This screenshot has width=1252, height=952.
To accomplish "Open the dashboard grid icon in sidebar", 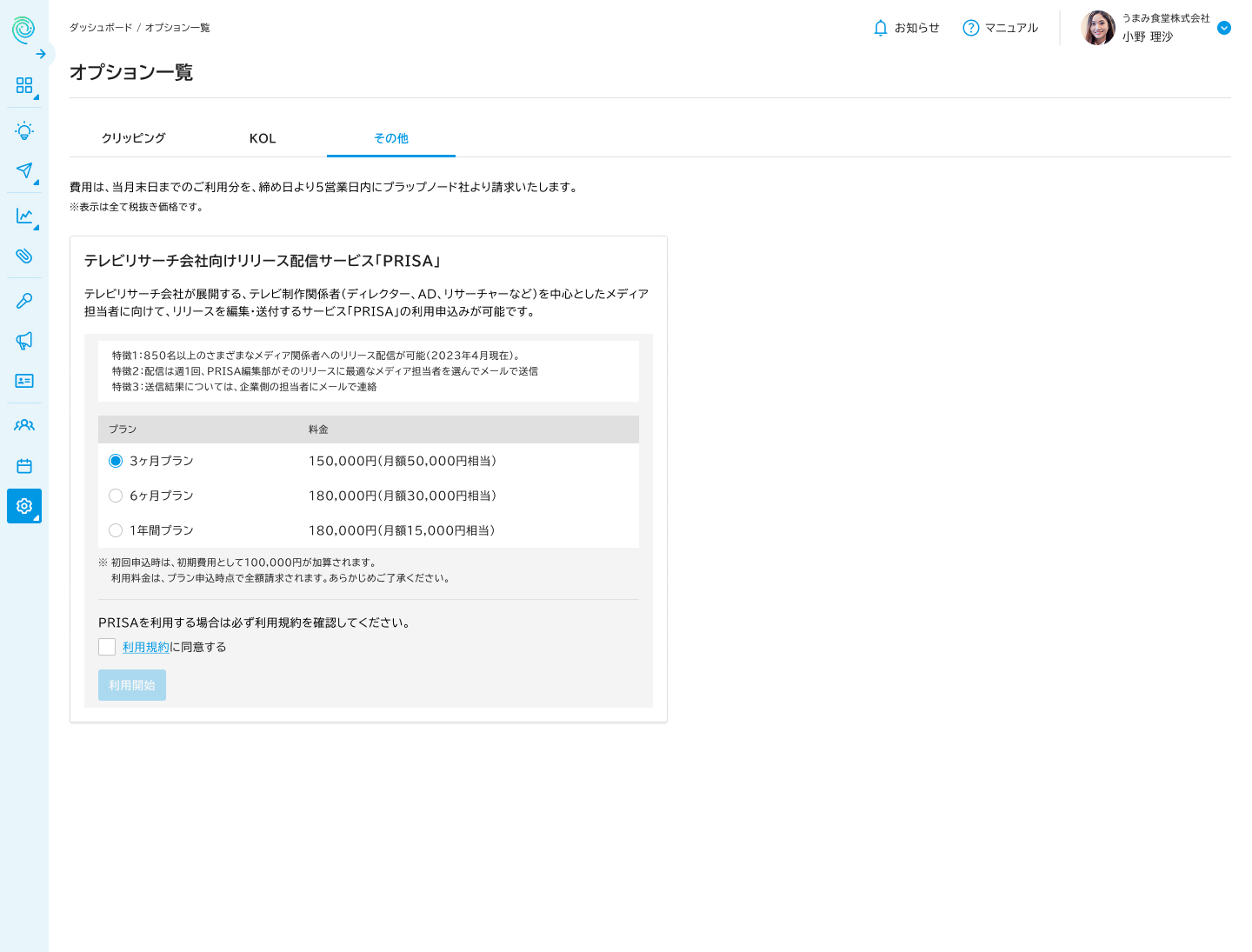I will pos(24,85).
